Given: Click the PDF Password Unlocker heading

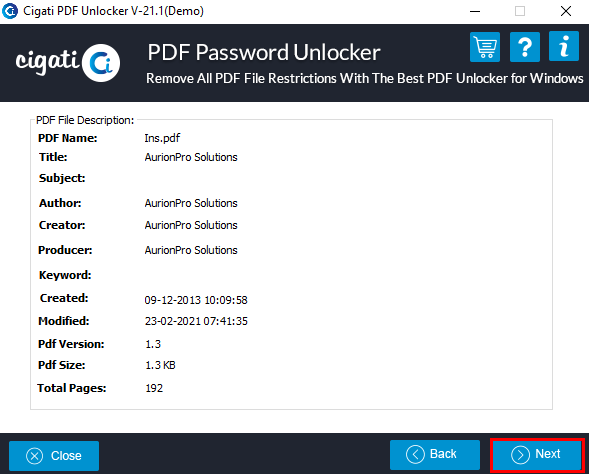Looking at the screenshot, I should 264,52.
